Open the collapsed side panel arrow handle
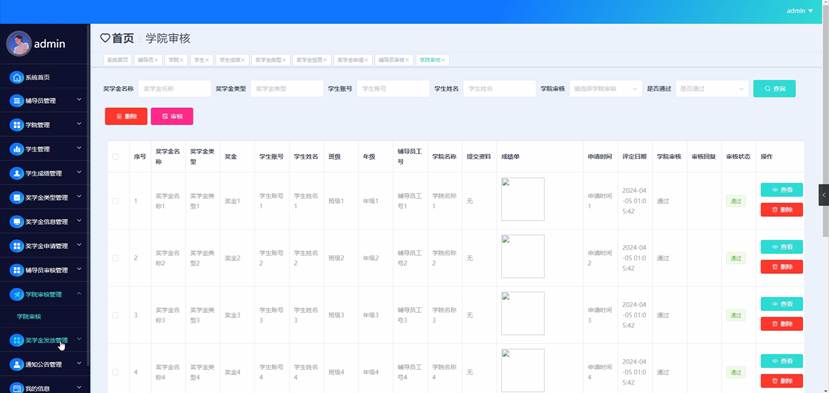Image resolution: width=829 pixels, height=393 pixels. (824, 195)
